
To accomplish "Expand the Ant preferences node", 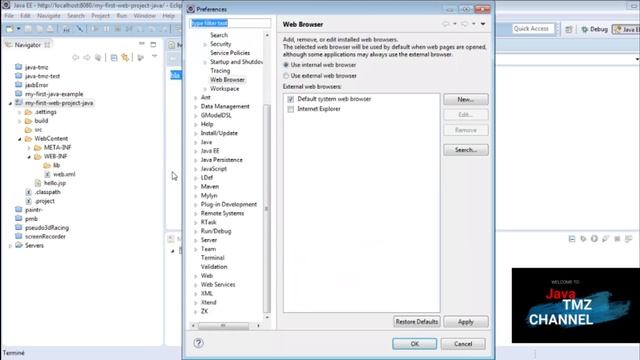I will pyautogui.click(x=196, y=98).
